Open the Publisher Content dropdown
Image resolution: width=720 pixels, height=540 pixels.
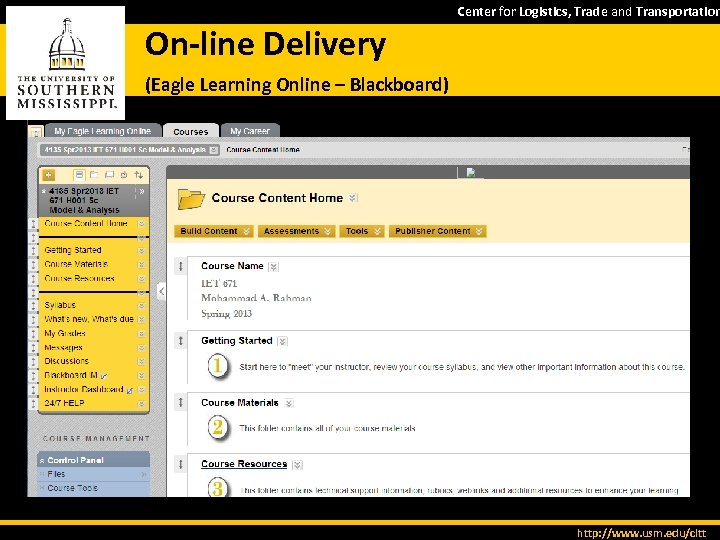pos(438,231)
